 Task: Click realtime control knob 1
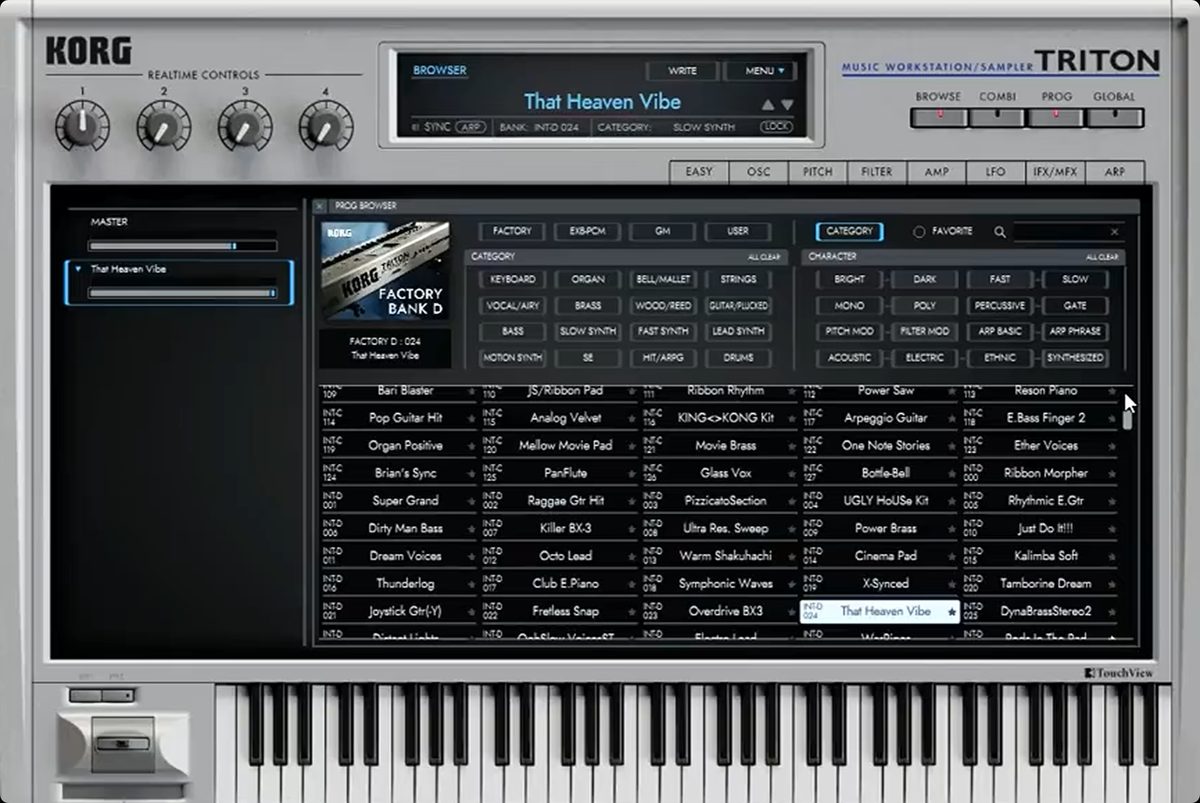coord(83,126)
